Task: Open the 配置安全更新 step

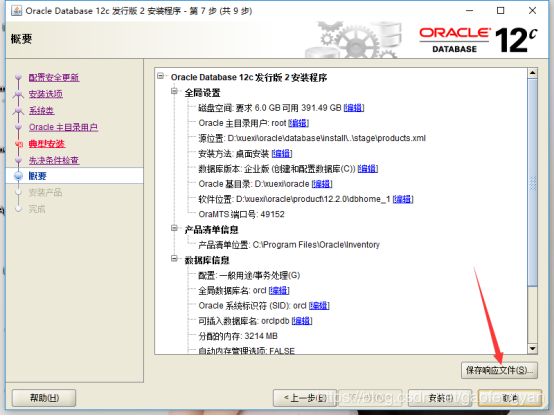Action: pyautogui.click(x=54, y=77)
